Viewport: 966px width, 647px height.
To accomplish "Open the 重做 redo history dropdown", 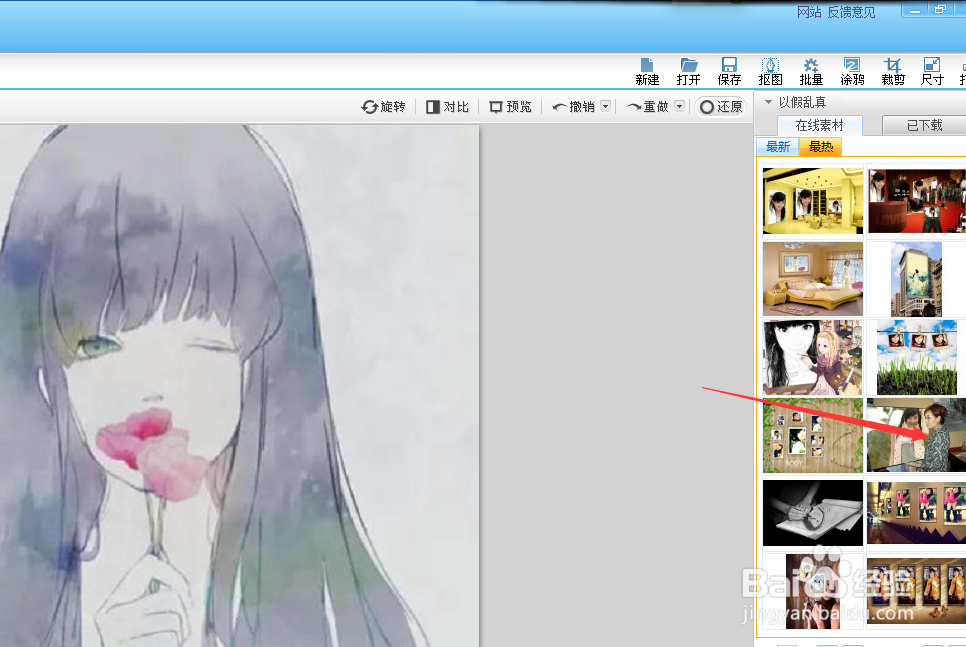I will [x=680, y=106].
